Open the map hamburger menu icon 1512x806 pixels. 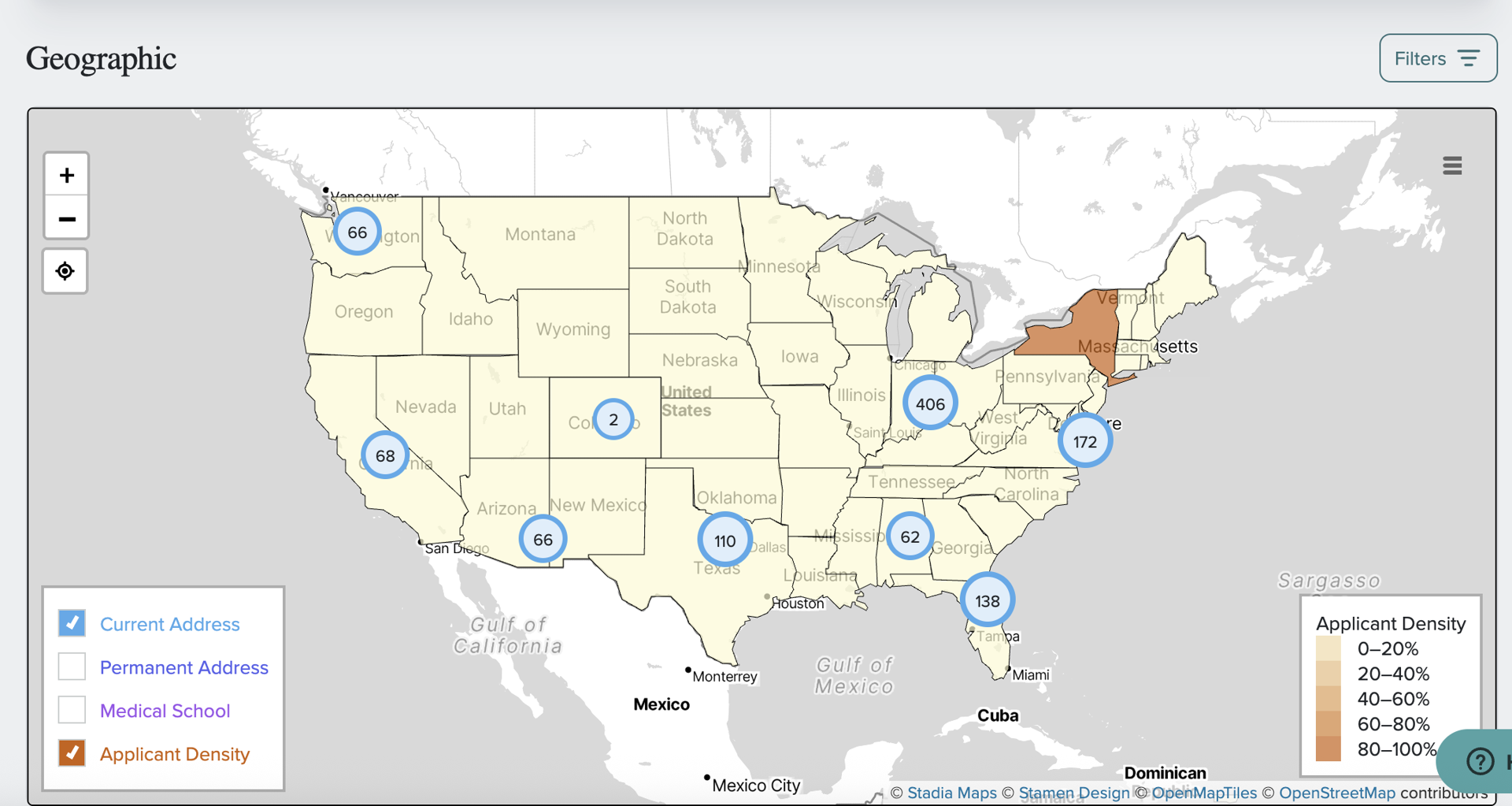(x=1452, y=165)
